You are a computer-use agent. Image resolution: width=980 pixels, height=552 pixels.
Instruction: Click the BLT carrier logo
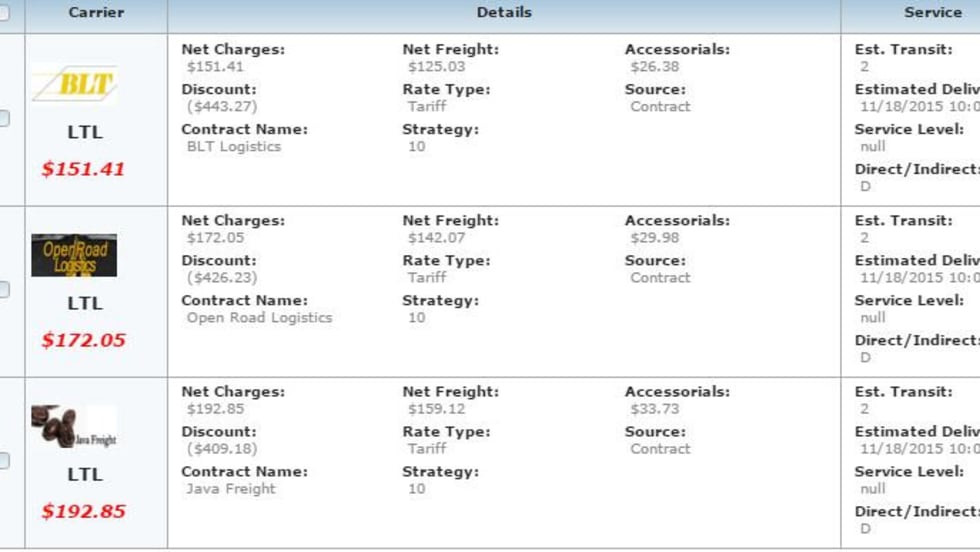tap(75, 84)
